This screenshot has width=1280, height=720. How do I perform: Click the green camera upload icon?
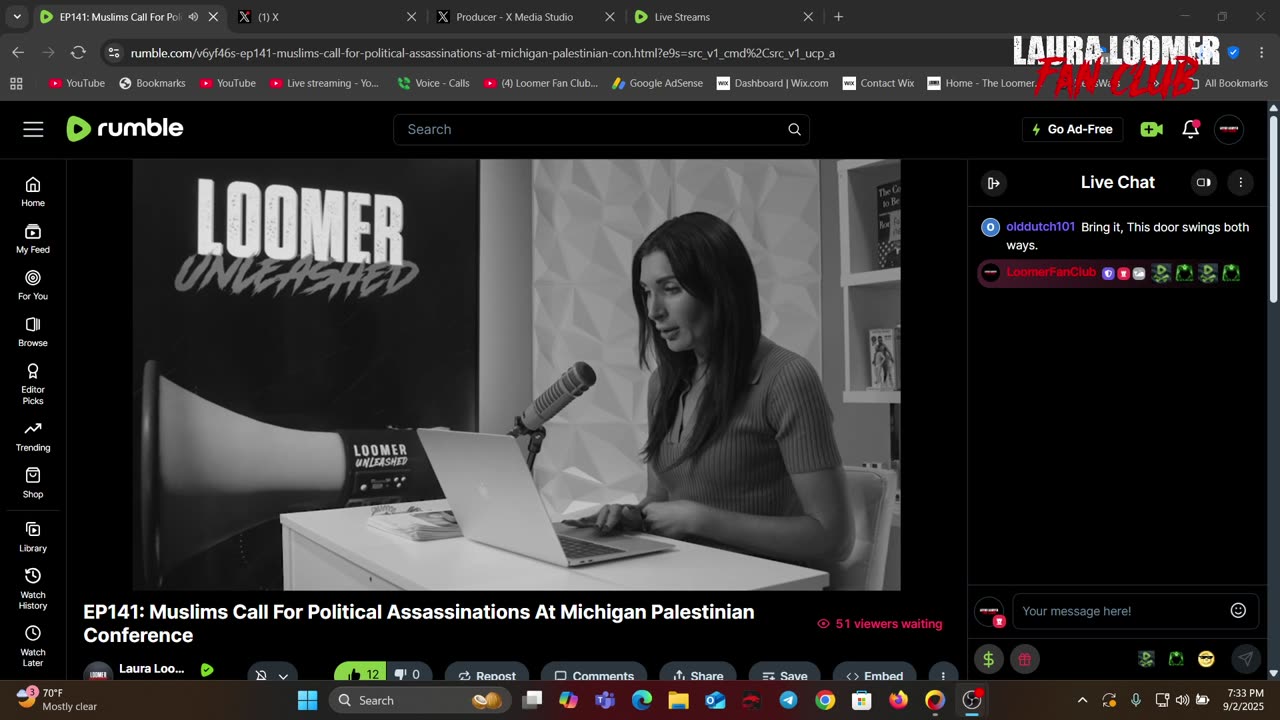tap(1151, 129)
